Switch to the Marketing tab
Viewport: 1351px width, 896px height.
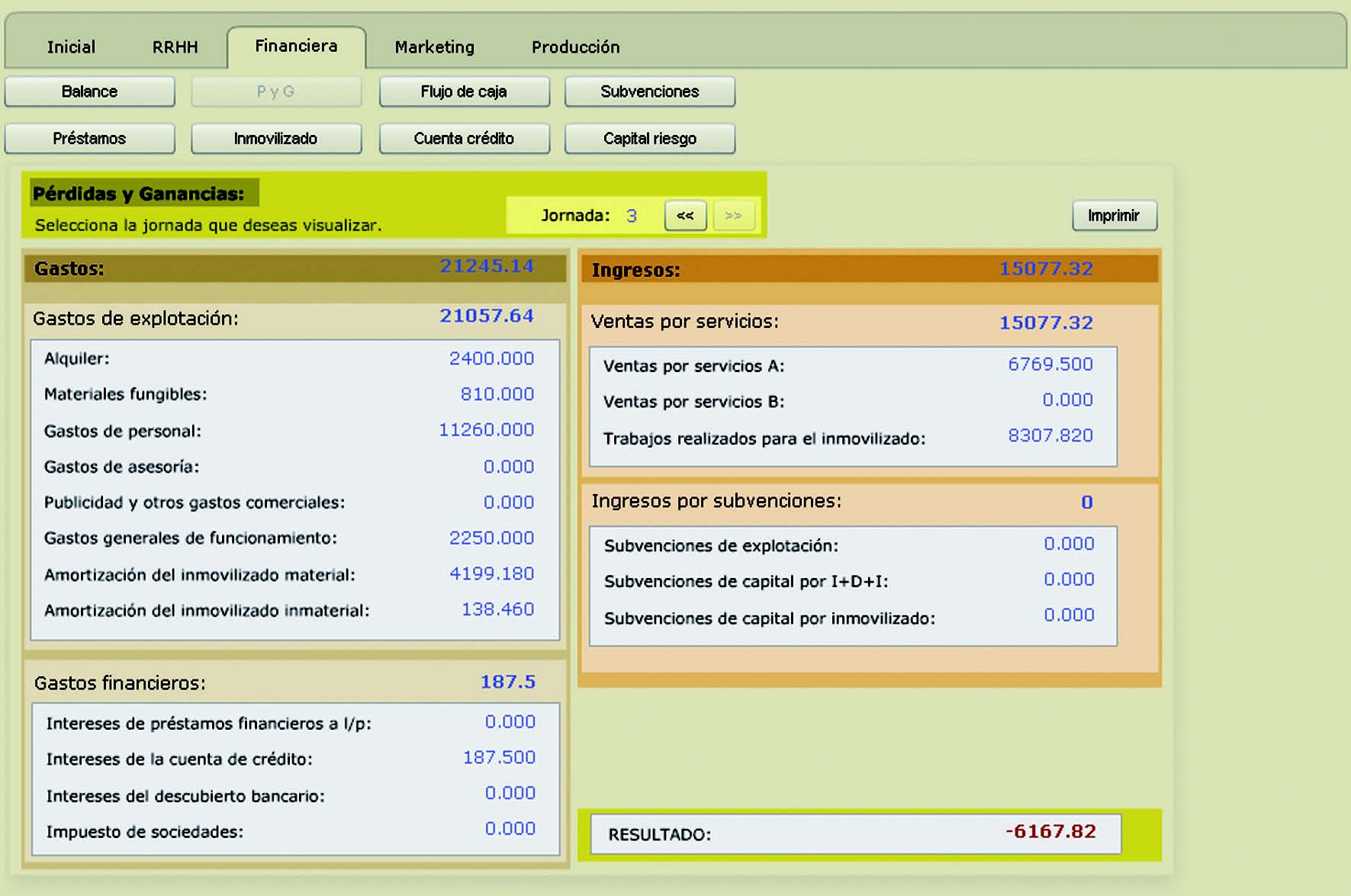pyautogui.click(x=434, y=47)
